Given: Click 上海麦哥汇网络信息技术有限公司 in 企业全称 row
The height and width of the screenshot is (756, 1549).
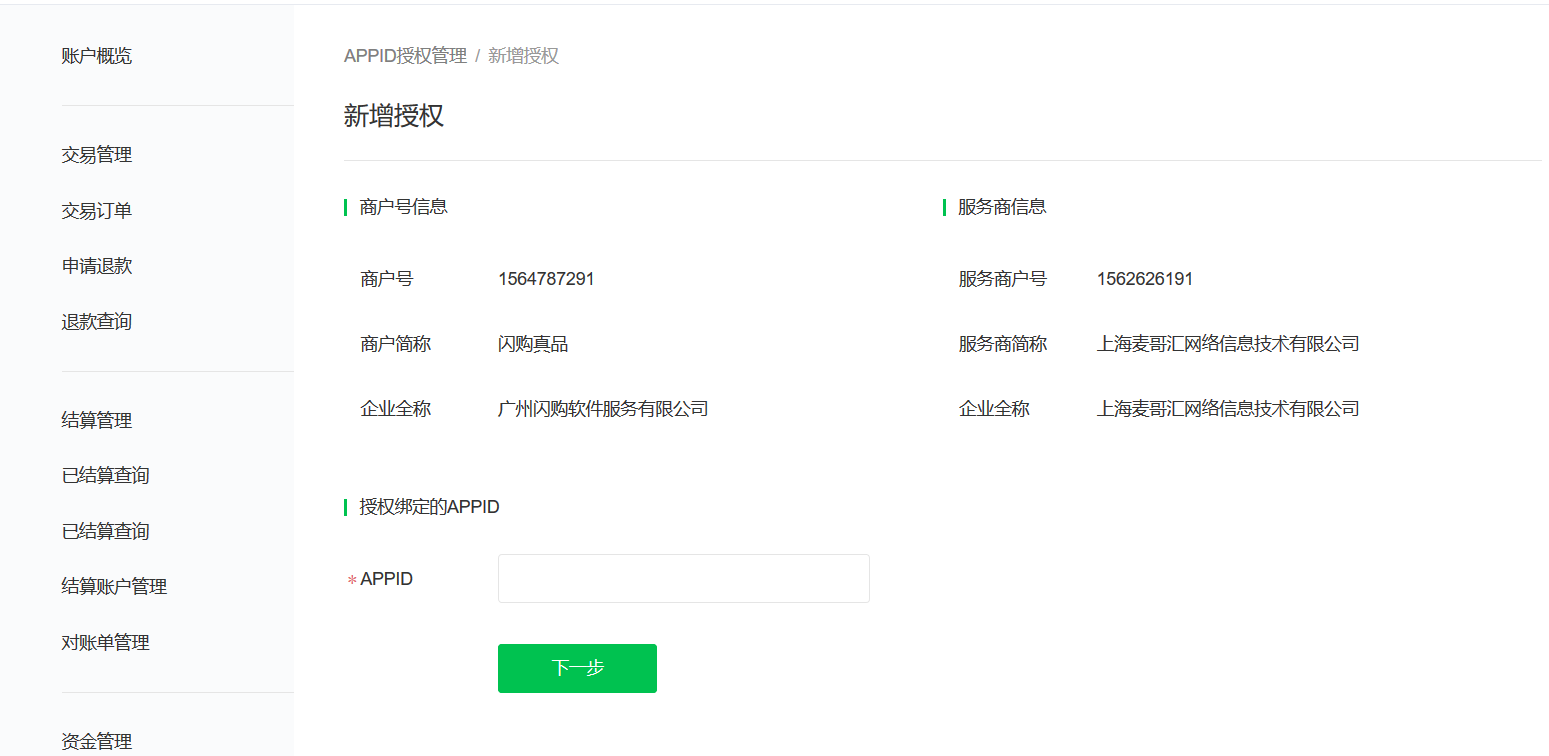Looking at the screenshot, I should tap(1228, 409).
